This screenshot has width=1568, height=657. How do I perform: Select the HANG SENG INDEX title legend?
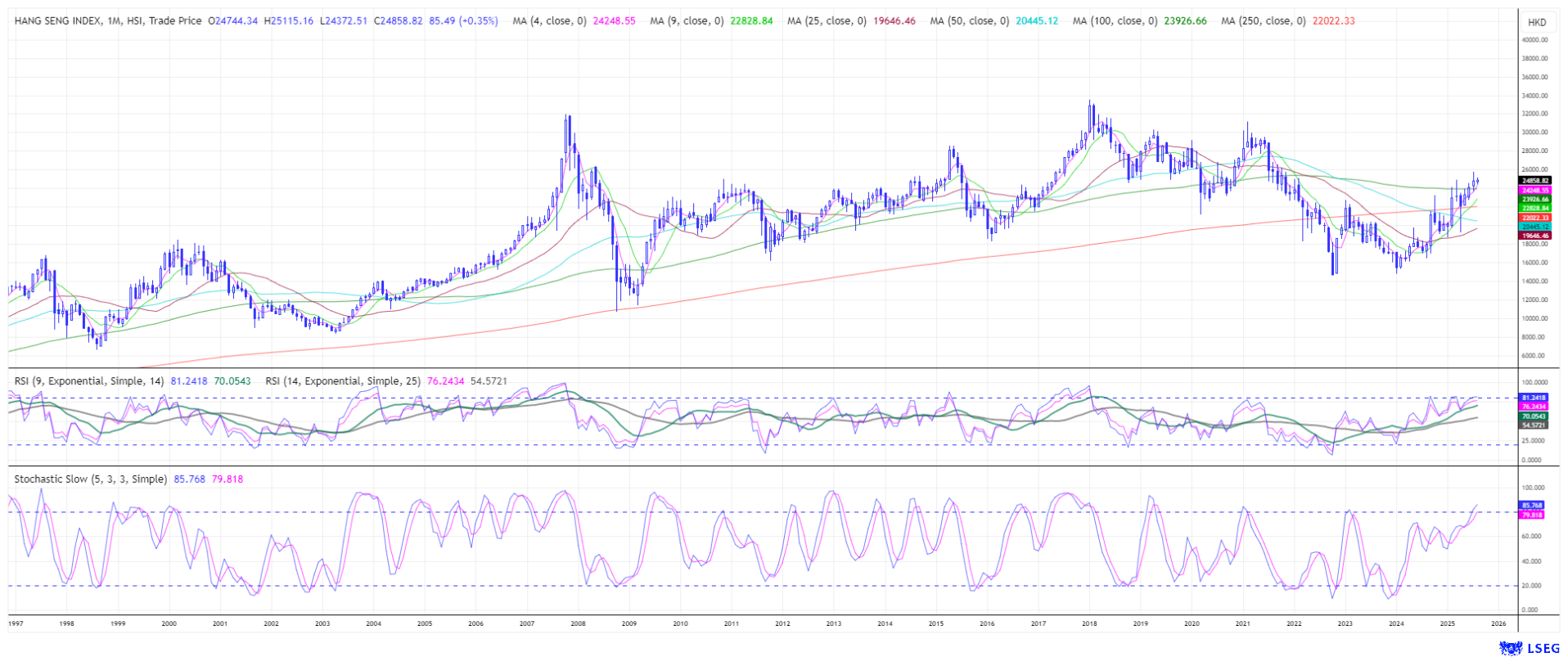point(107,21)
